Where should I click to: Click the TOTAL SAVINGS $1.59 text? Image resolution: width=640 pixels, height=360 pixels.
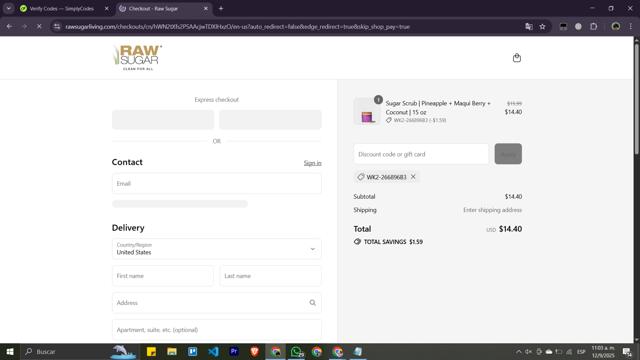pos(393,242)
